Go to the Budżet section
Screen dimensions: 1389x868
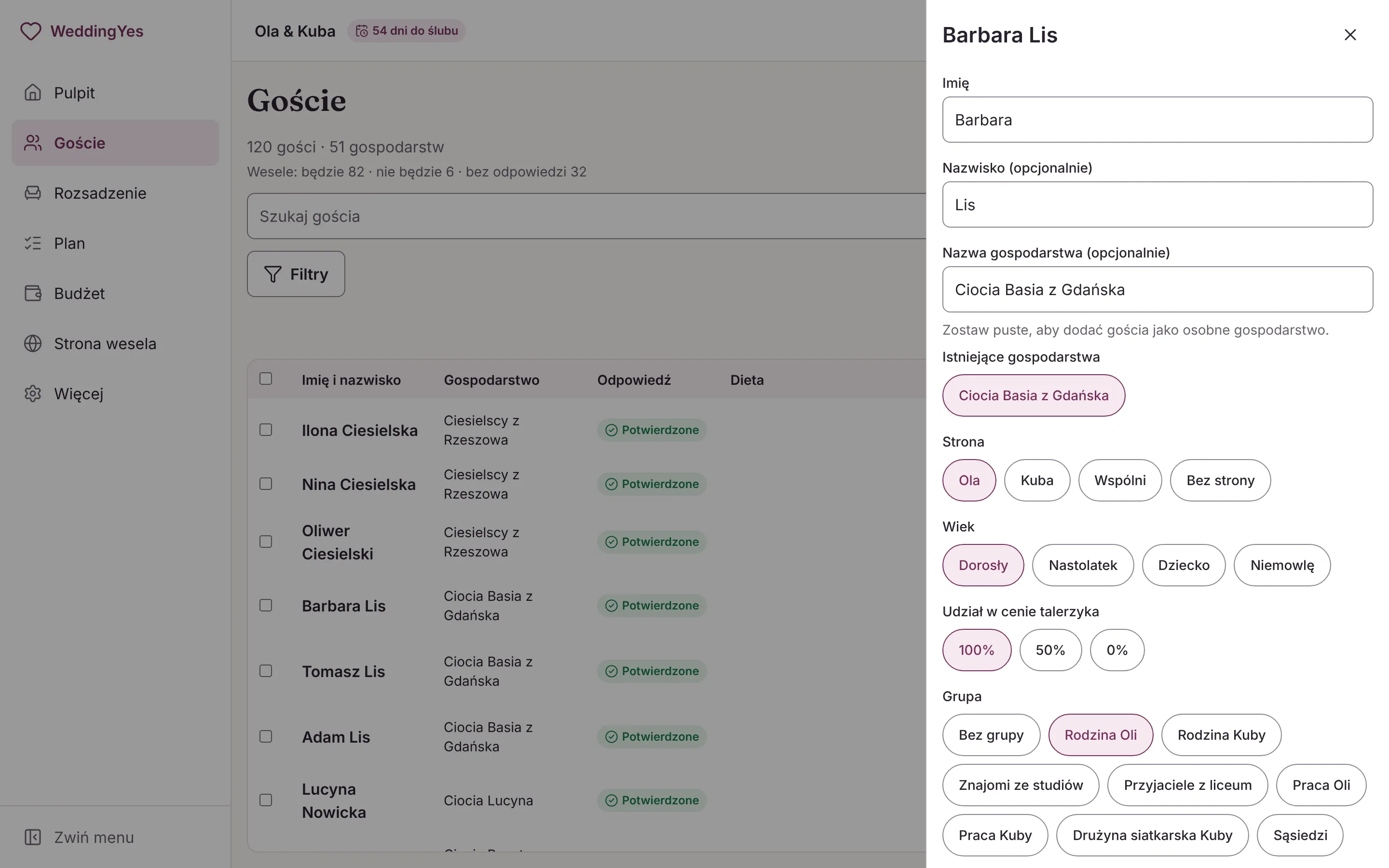click(x=115, y=293)
